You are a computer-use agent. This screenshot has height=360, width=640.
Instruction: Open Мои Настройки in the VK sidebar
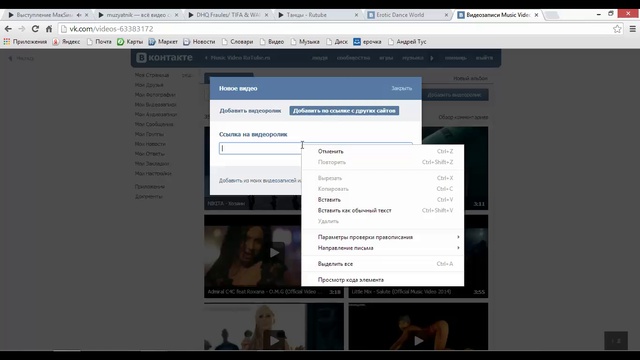tap(153, 173)
